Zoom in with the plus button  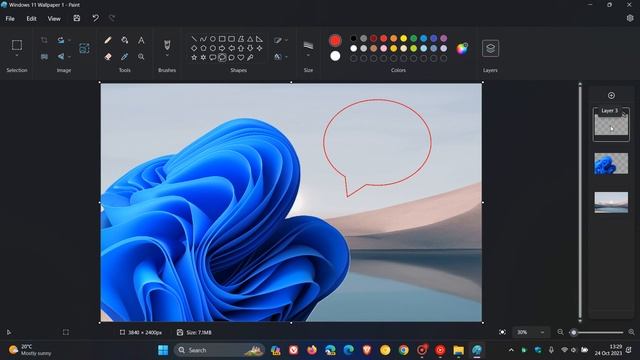click(x=631, y=332)
